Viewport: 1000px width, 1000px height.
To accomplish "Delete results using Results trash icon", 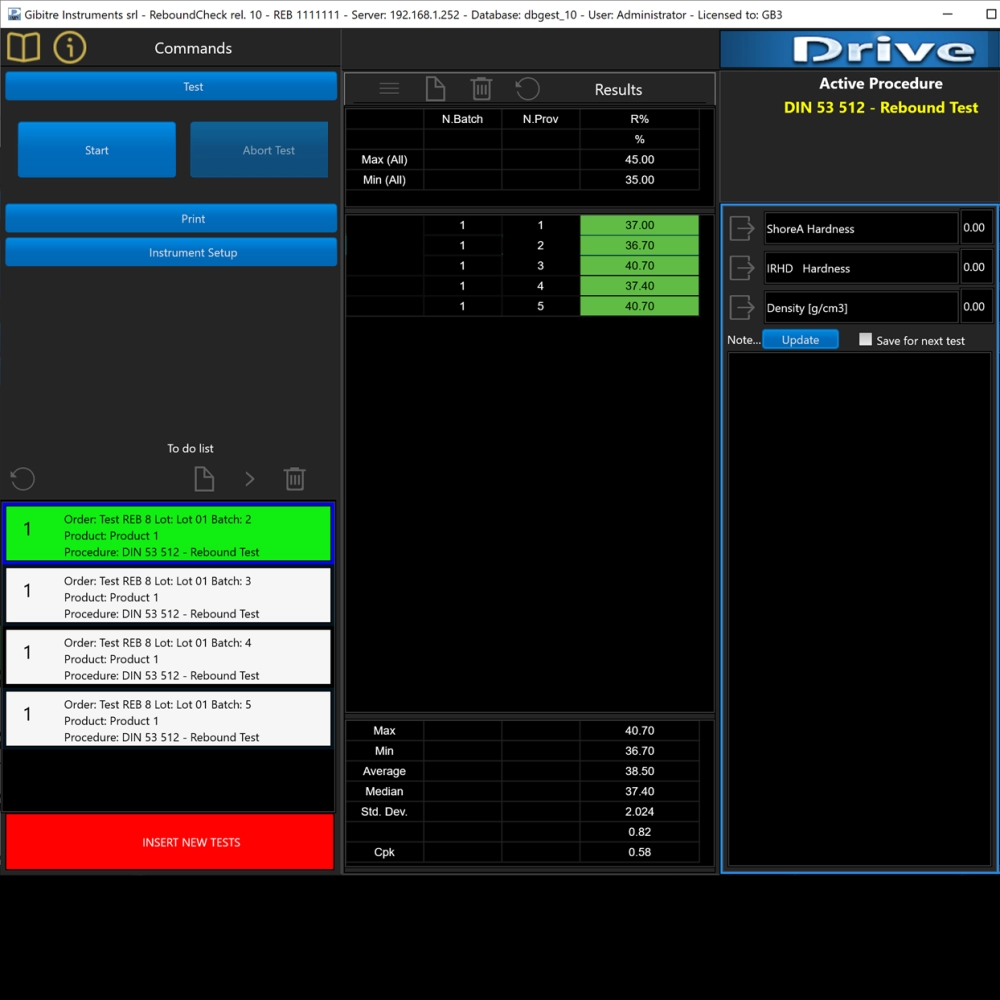I will pyautogui.click(x=481, y=89).
